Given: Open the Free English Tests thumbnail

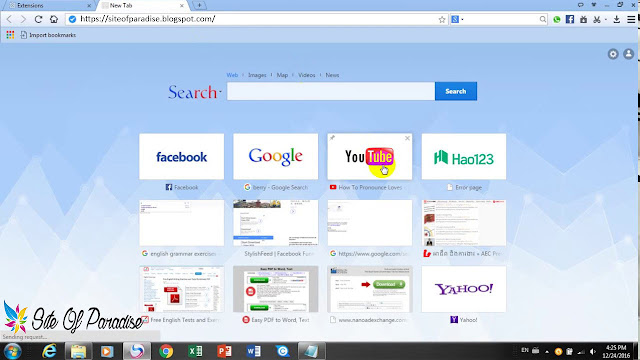Looking at the screenshot, I should (x=182, y=289).
